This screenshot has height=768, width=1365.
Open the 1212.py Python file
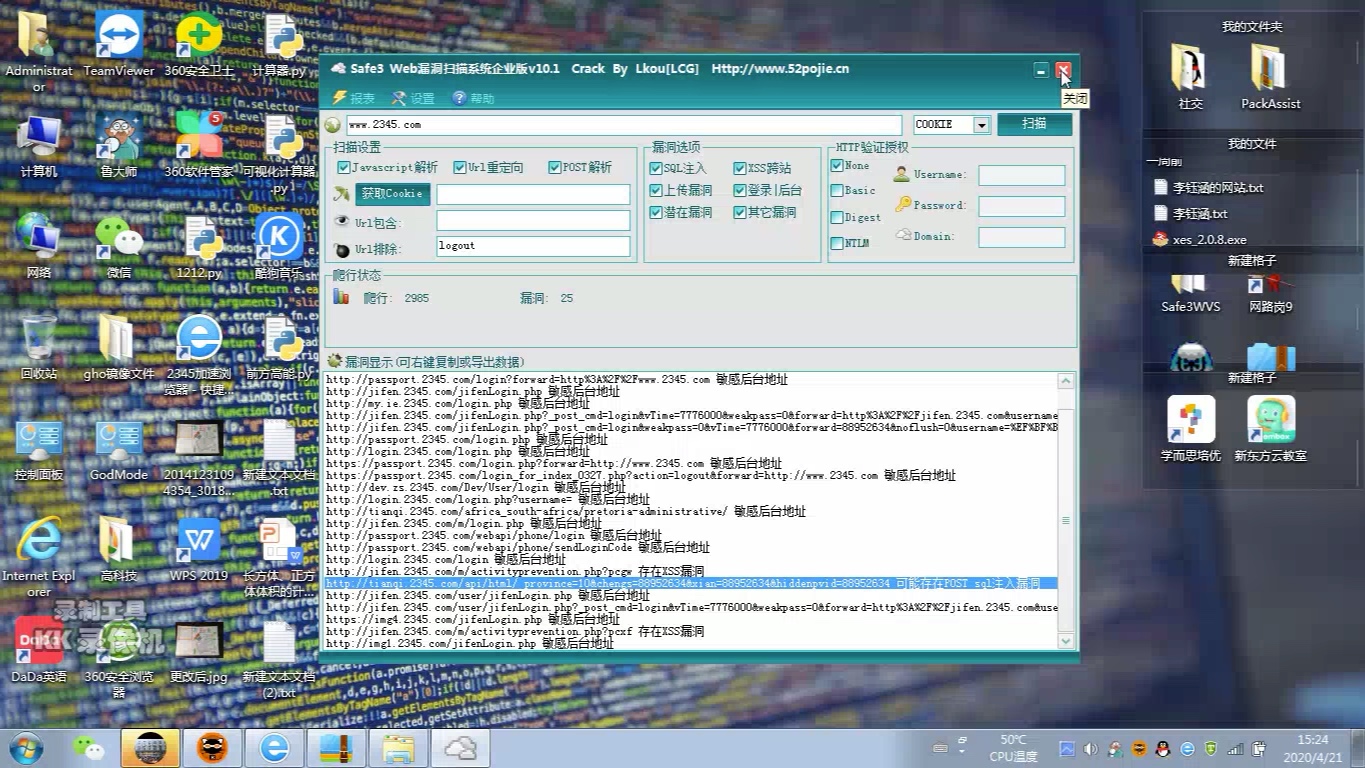pos(199,246)
